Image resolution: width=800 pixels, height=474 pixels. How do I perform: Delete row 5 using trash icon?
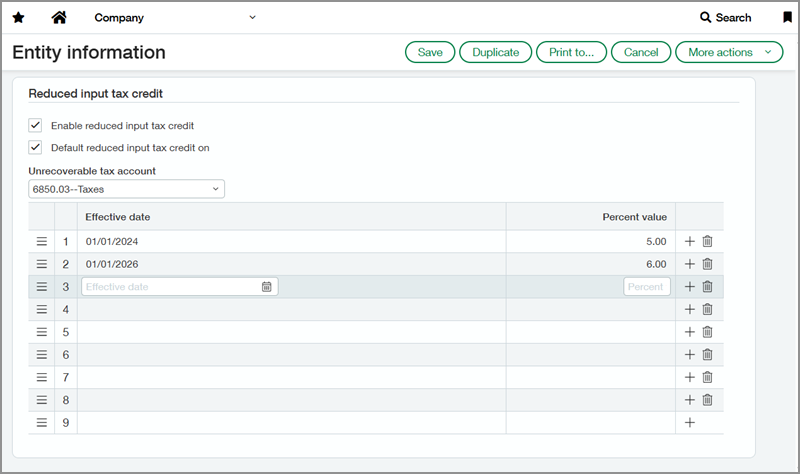pyautogui.click(x=707, y=332)
